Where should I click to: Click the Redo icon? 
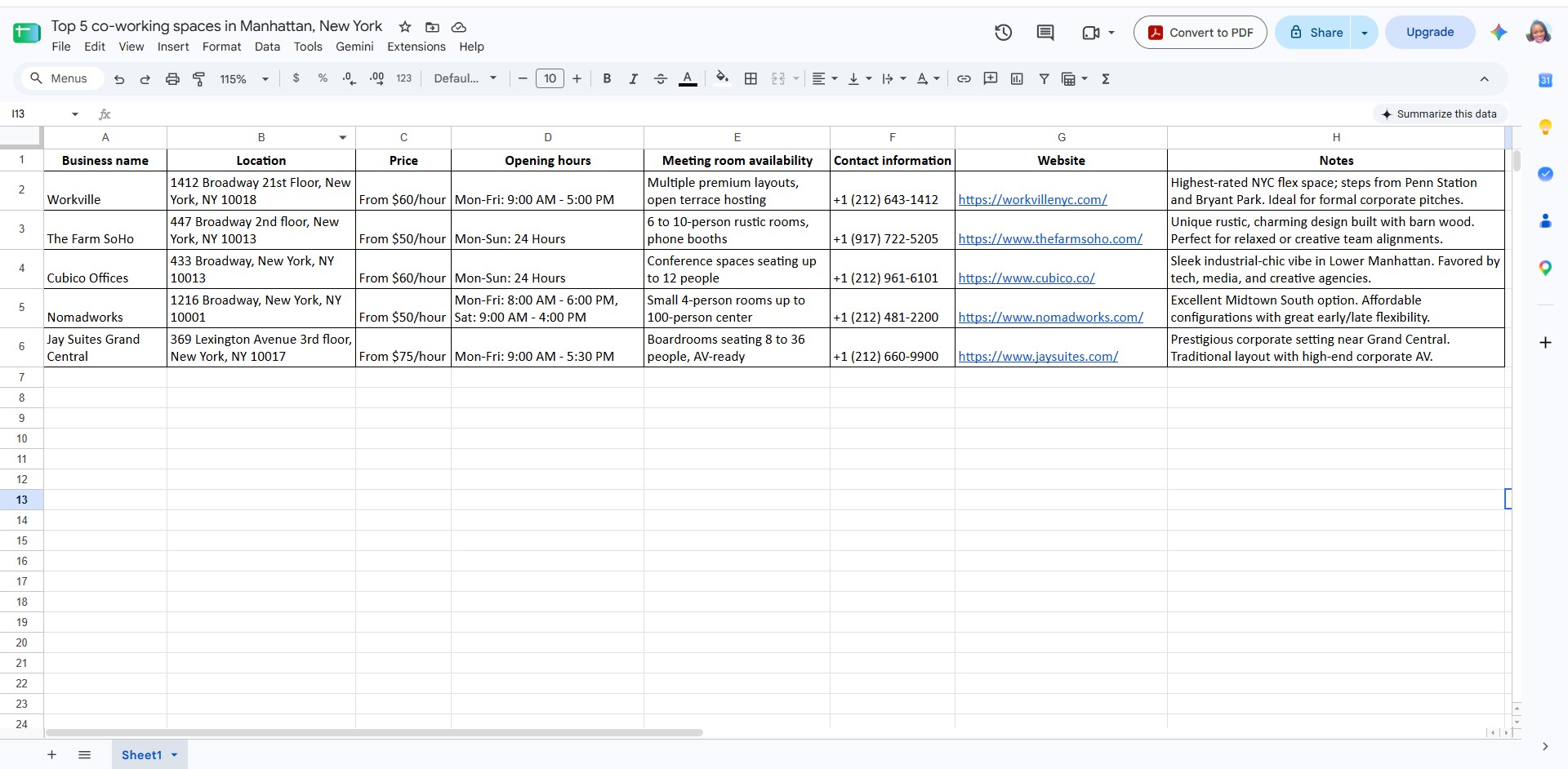coord(145,79)
